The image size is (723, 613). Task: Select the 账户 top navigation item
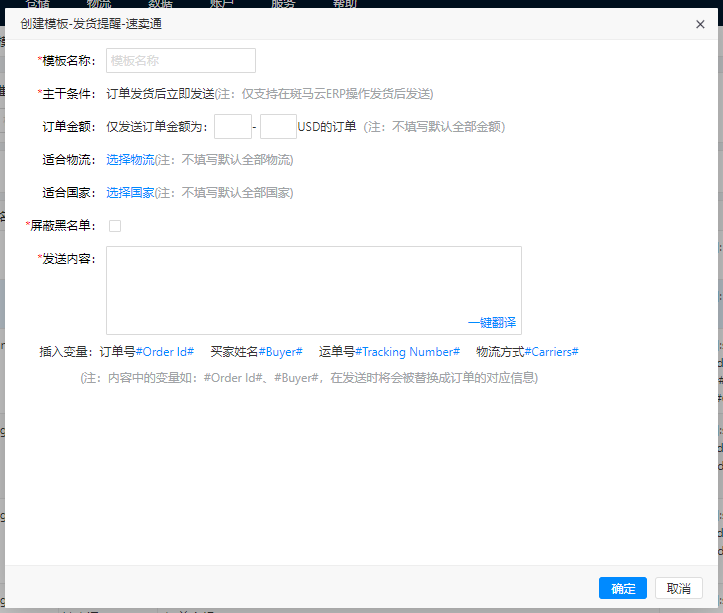(222, 4)
